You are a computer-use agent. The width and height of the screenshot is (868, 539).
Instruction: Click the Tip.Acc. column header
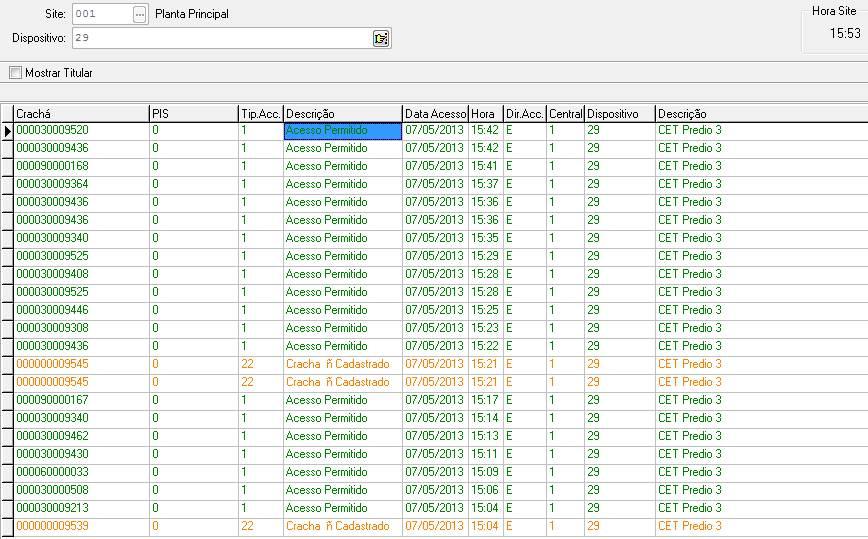[x=261, y=113]
